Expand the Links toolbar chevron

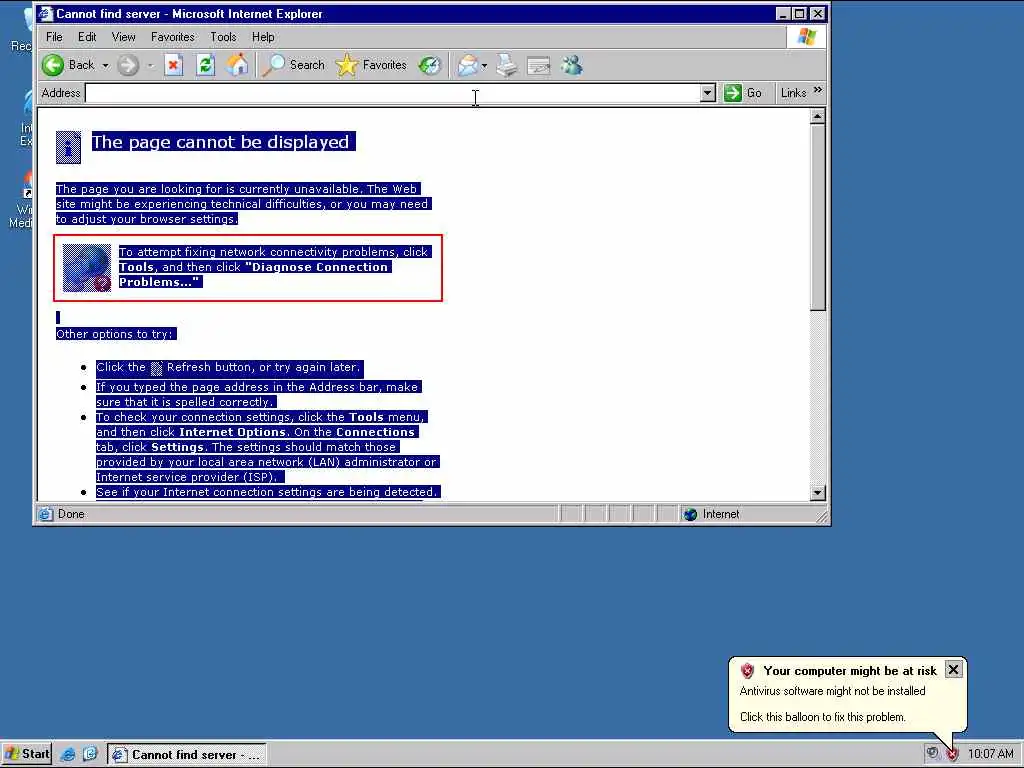pos(818,89)
